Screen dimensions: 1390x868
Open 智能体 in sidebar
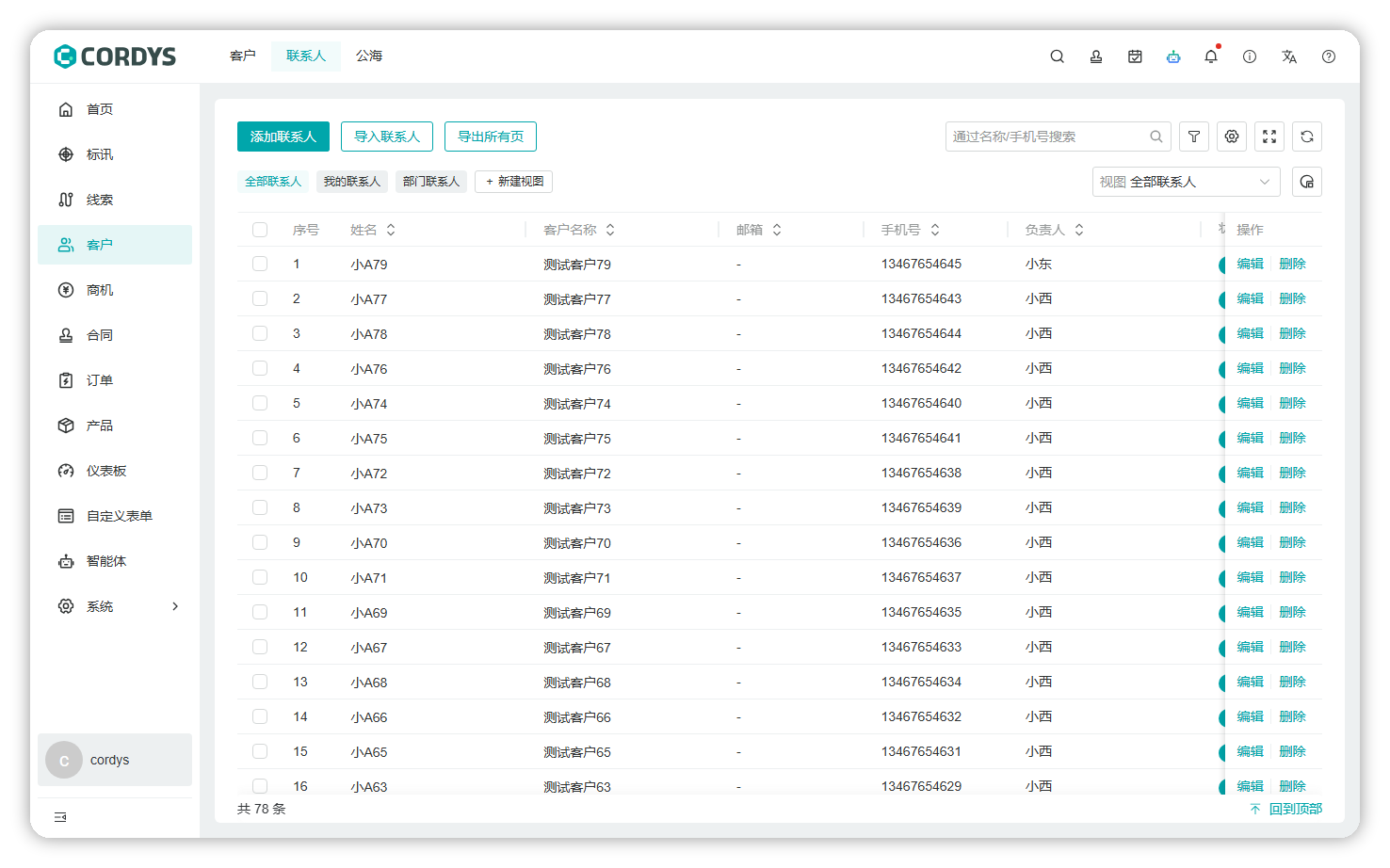click(x=115, y=561)
